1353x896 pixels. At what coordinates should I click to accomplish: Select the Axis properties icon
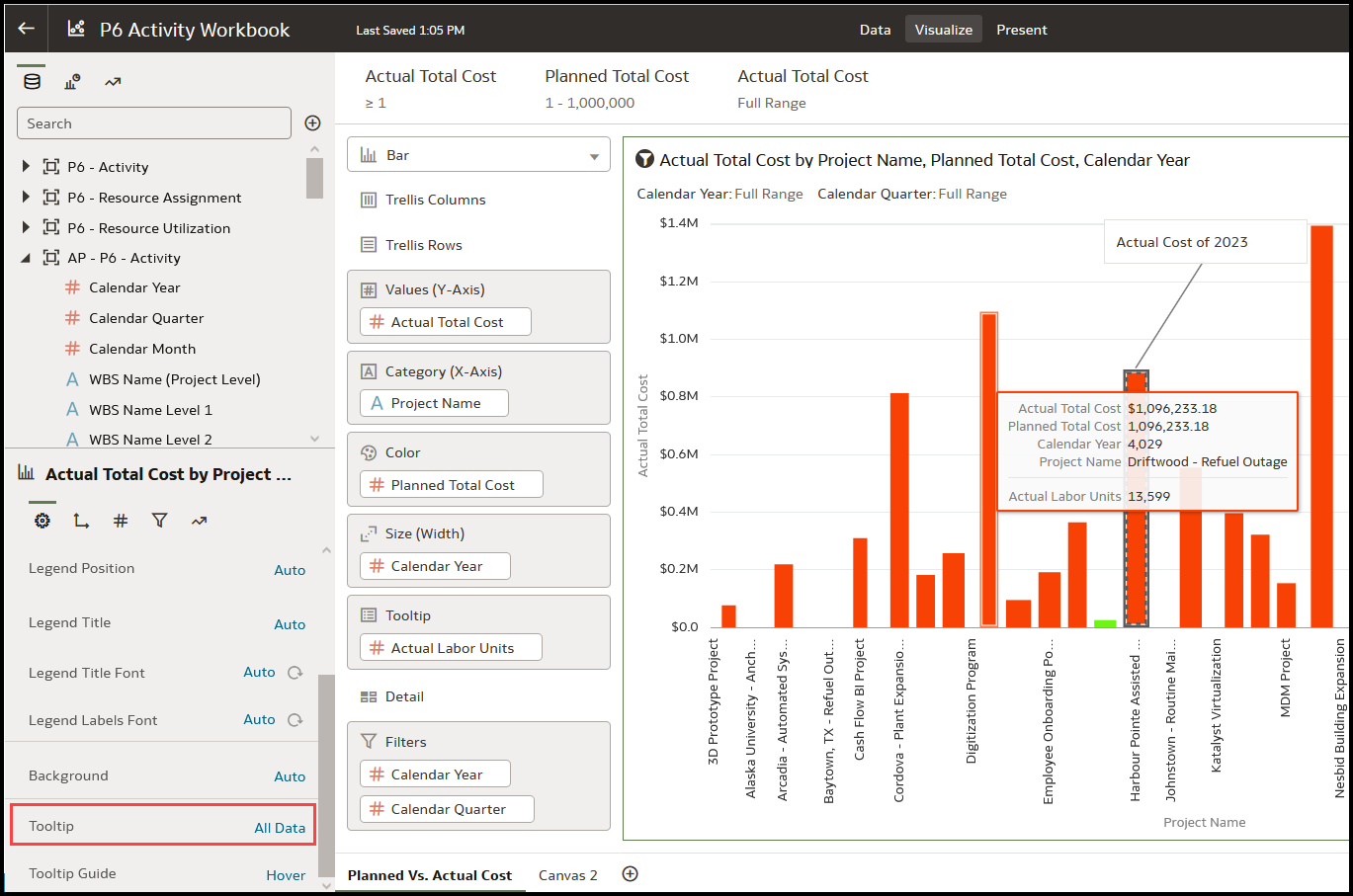(x=81, y=521)
